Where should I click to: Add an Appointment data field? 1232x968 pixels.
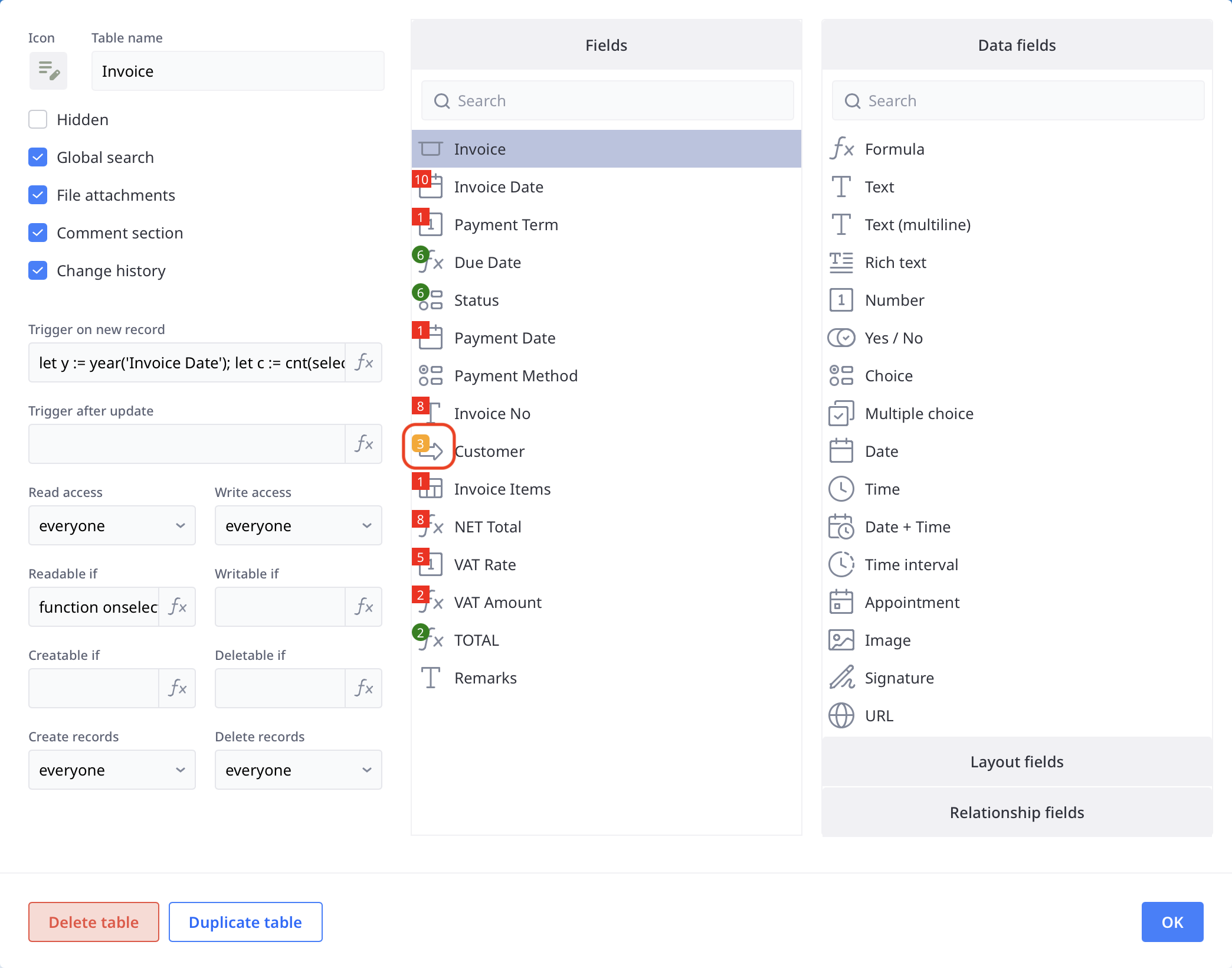tap(912, 603)
